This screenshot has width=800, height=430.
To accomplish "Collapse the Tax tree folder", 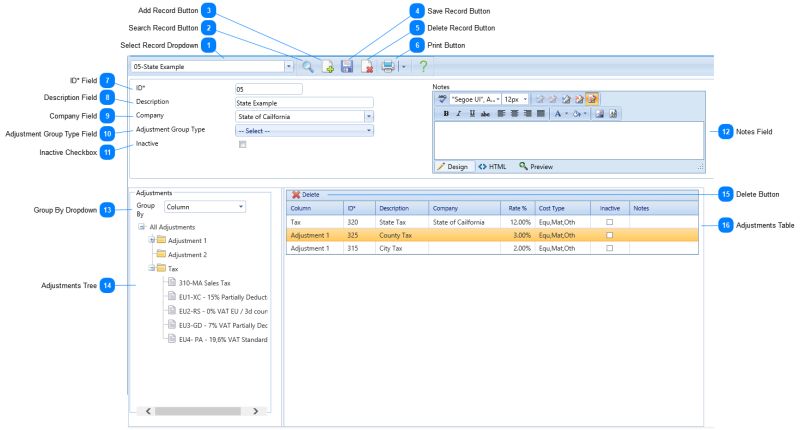I will pyautogui.click(x=152, y=268).
